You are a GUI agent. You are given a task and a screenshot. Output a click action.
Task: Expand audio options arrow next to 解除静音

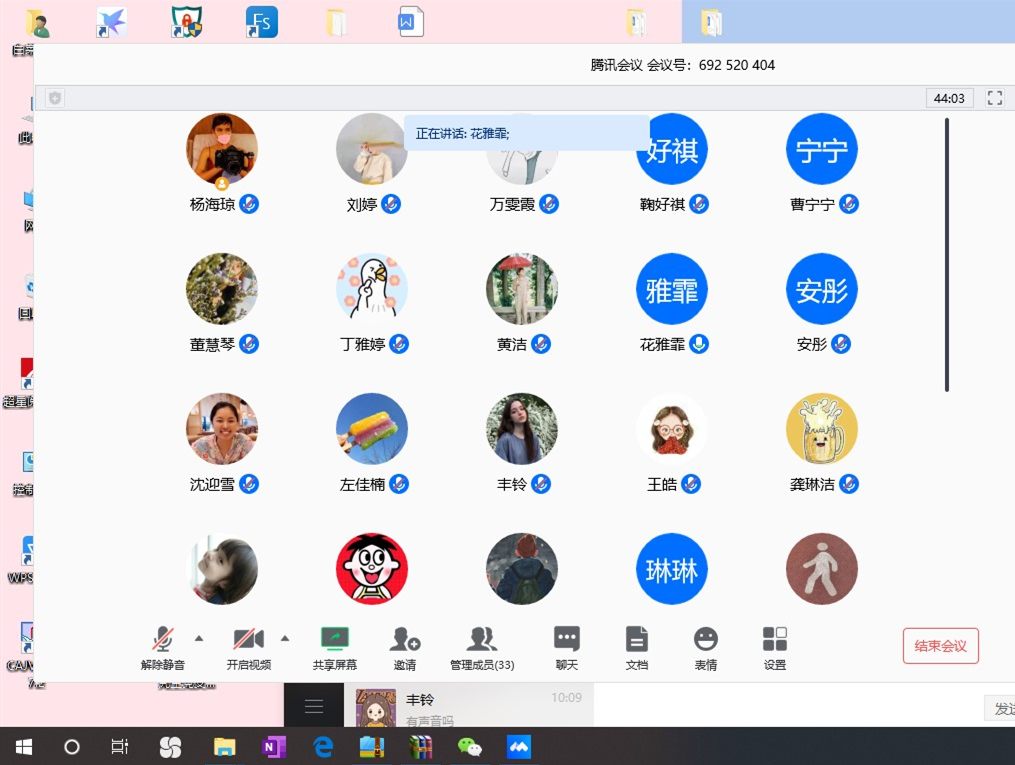click(x=198, y=638)
